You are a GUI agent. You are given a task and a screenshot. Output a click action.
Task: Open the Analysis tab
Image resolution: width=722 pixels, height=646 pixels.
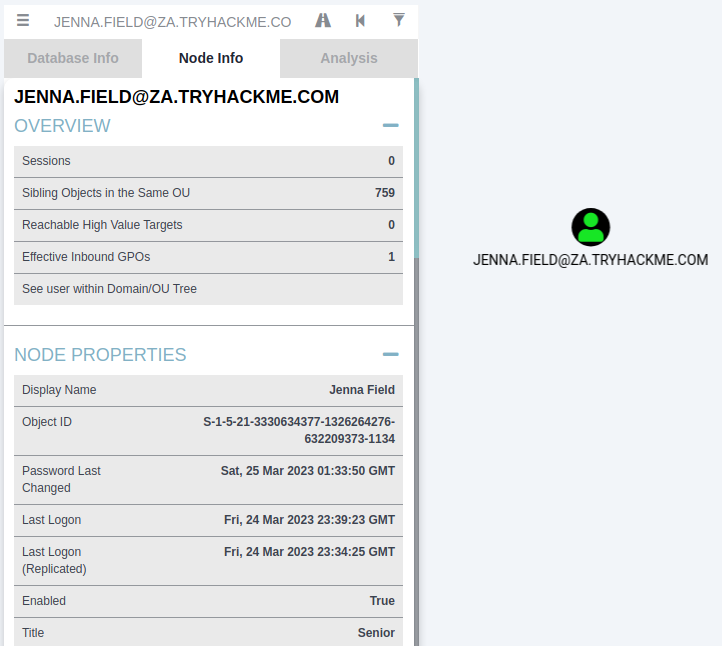pyautogui.click(x=349, y=58)
